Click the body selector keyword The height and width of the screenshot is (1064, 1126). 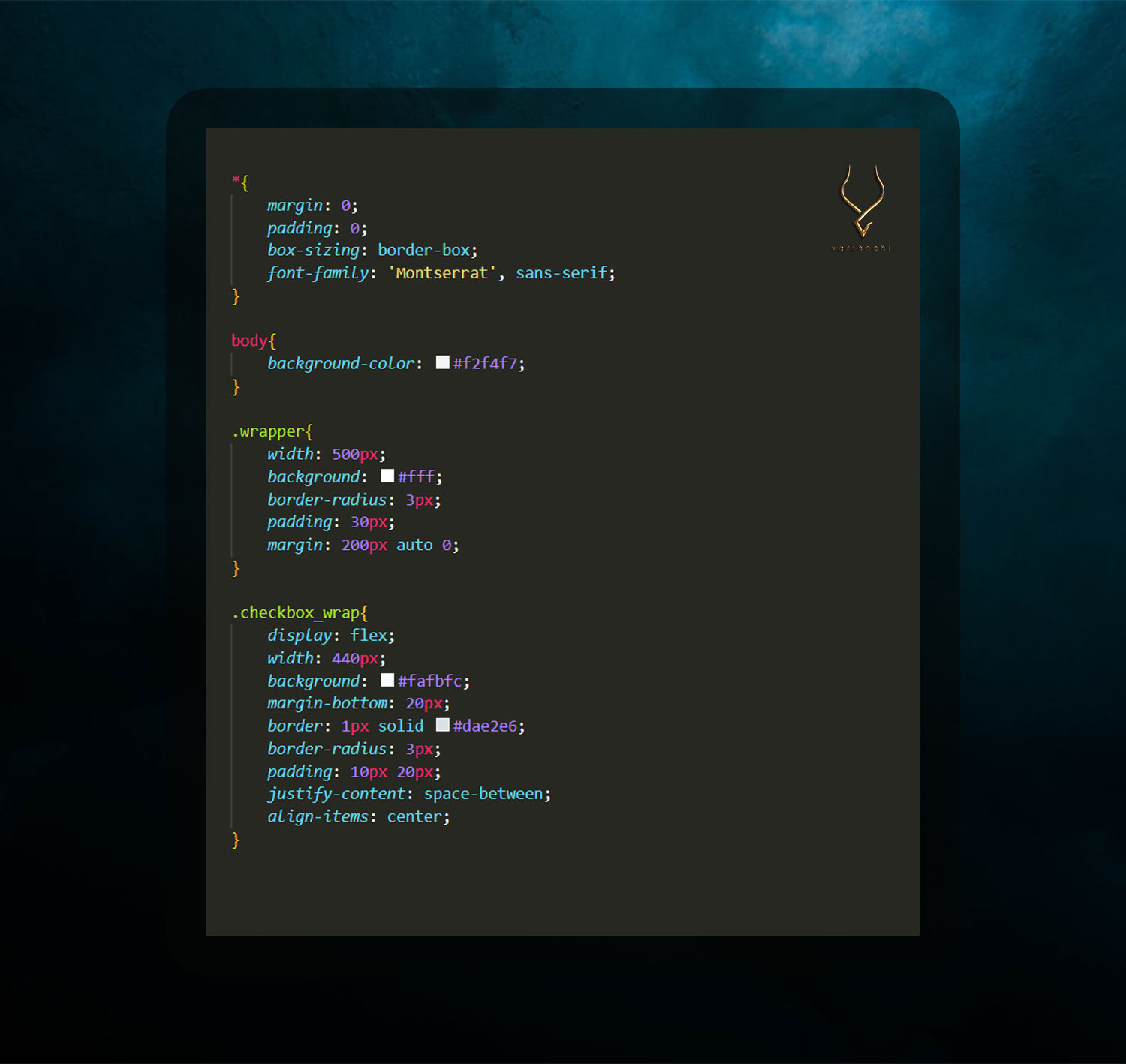click(x=248, y=340)
